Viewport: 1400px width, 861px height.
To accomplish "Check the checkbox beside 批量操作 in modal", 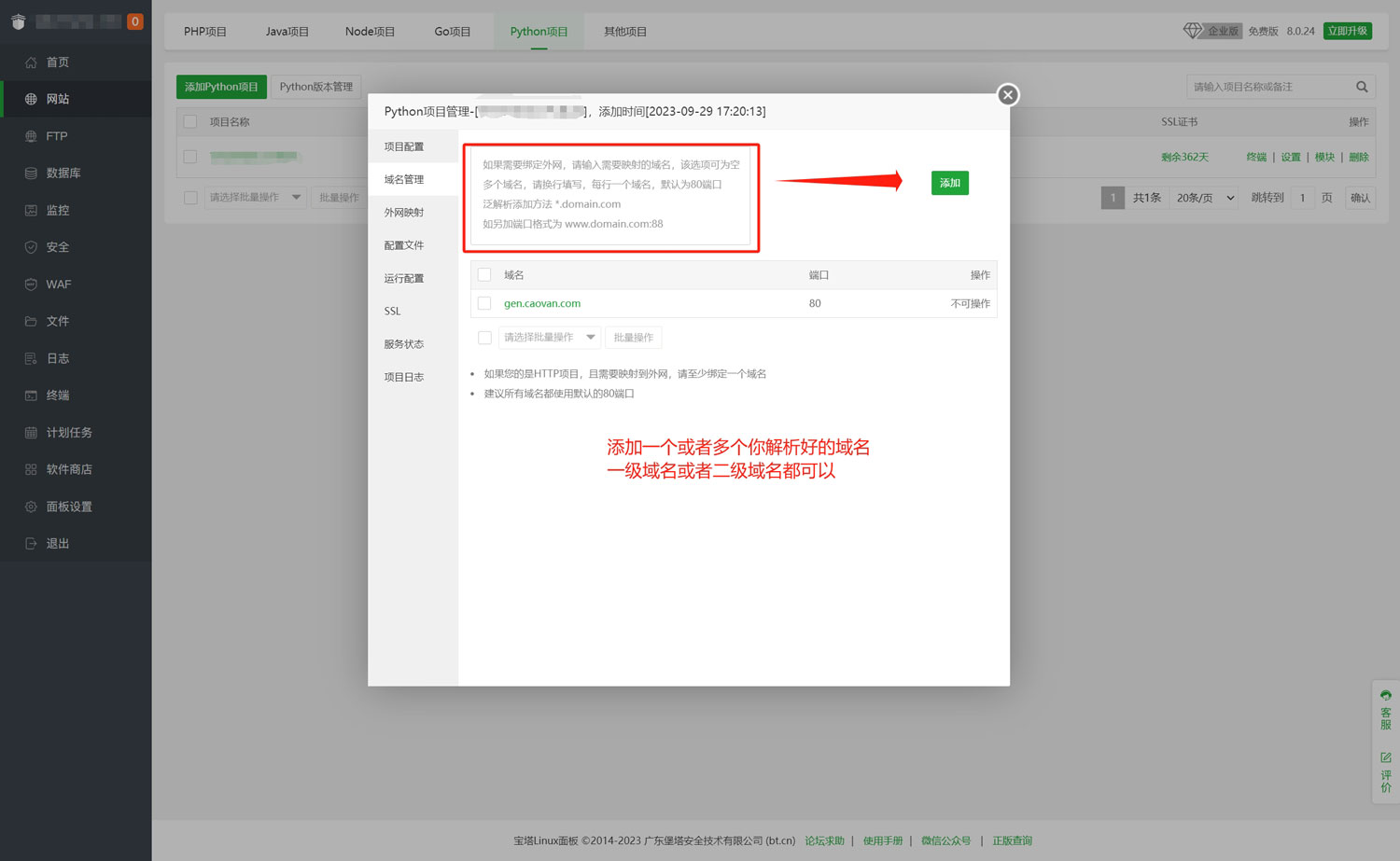I will pyautogui.click(x=484, y=337).
